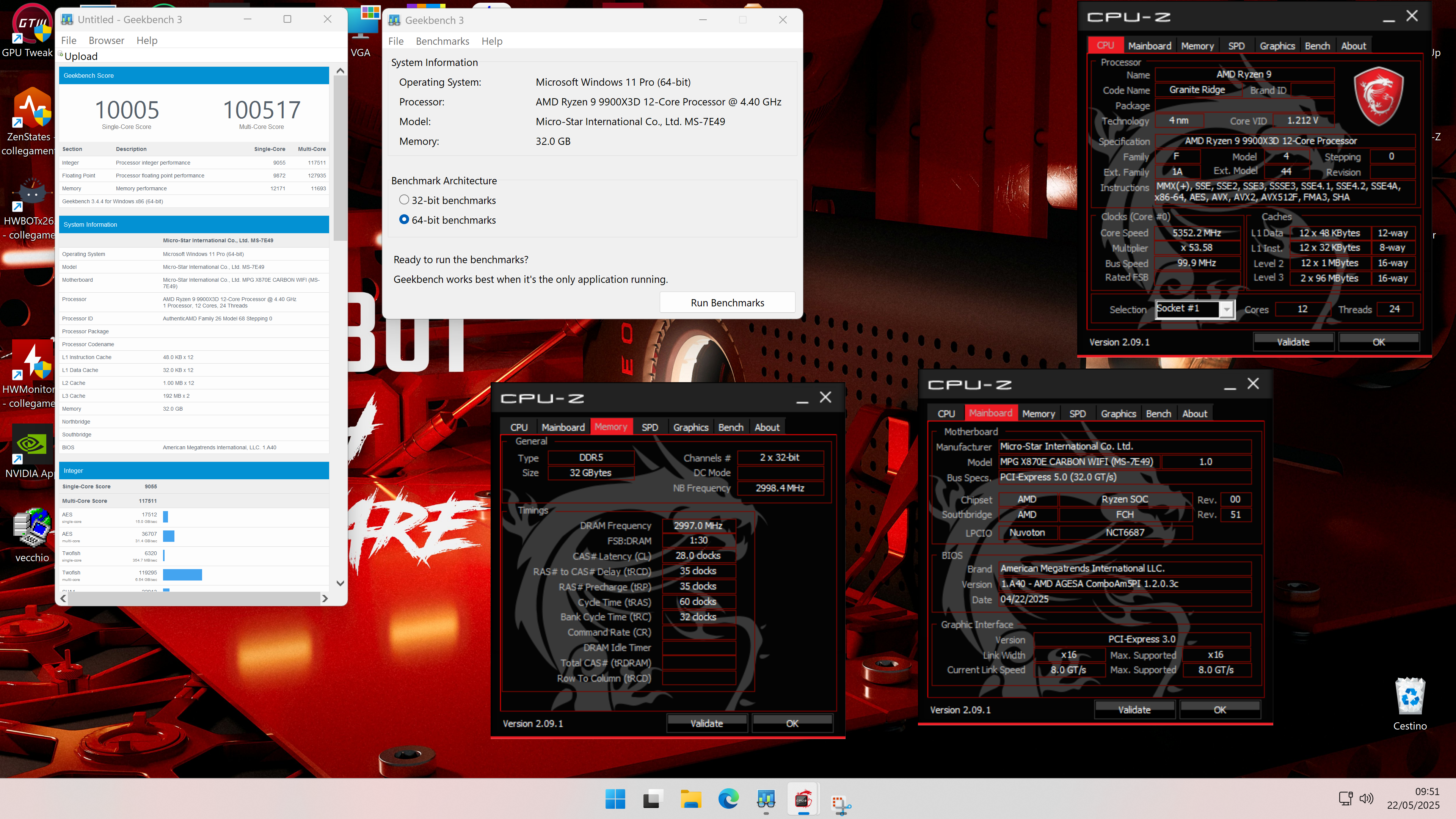Click the Twofish multi-core 119295 bar
Viewport: 1456px width, 819px height.
pos(182,574)
